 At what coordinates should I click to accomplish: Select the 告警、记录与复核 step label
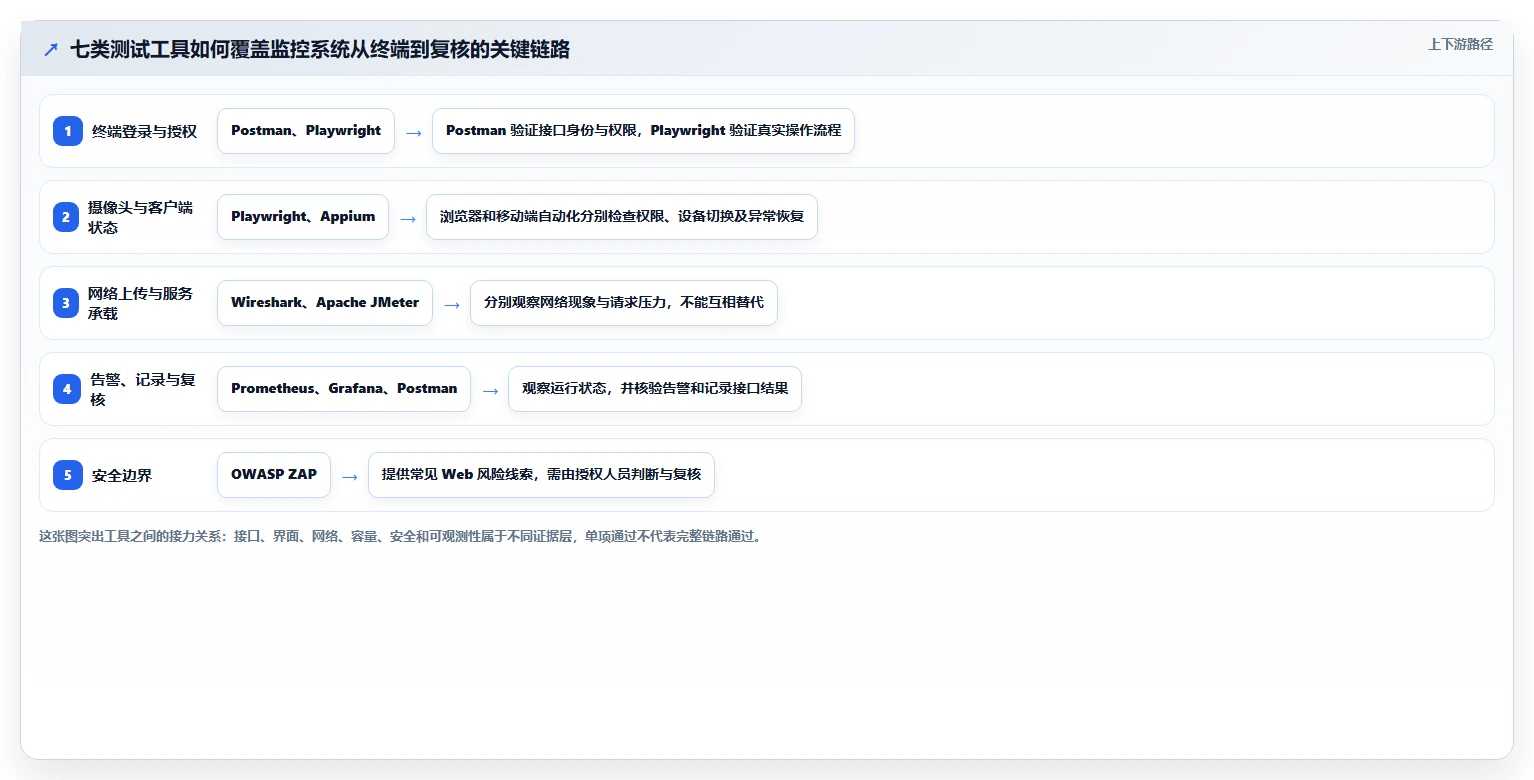coord(142,389)
